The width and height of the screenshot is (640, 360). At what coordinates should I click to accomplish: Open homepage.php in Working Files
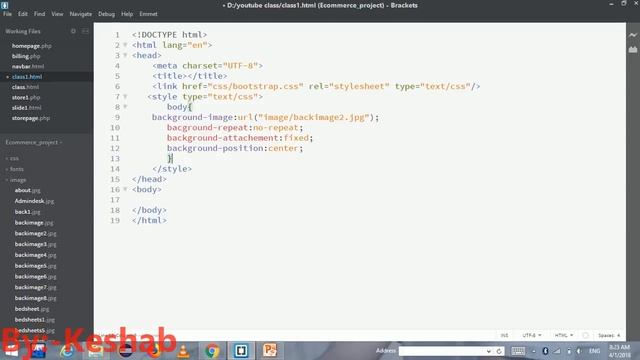click(31, 46)
